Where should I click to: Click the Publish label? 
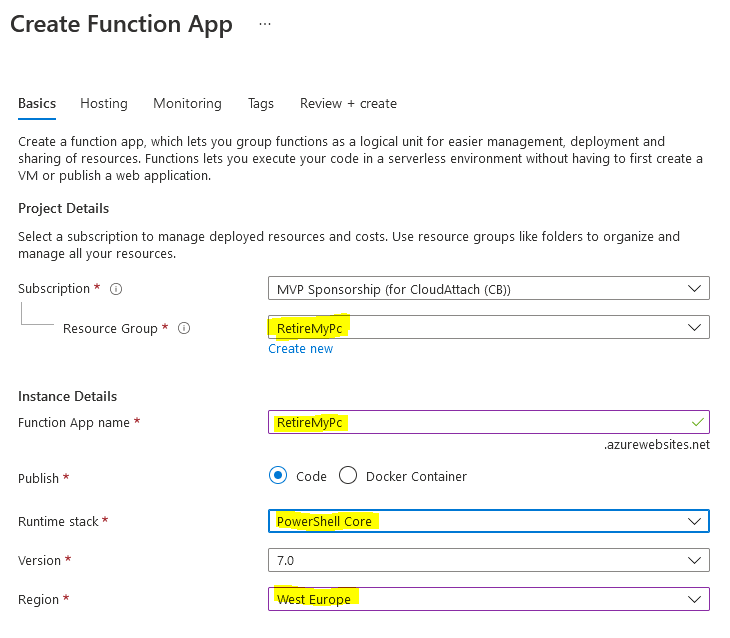tap(38, 478)
